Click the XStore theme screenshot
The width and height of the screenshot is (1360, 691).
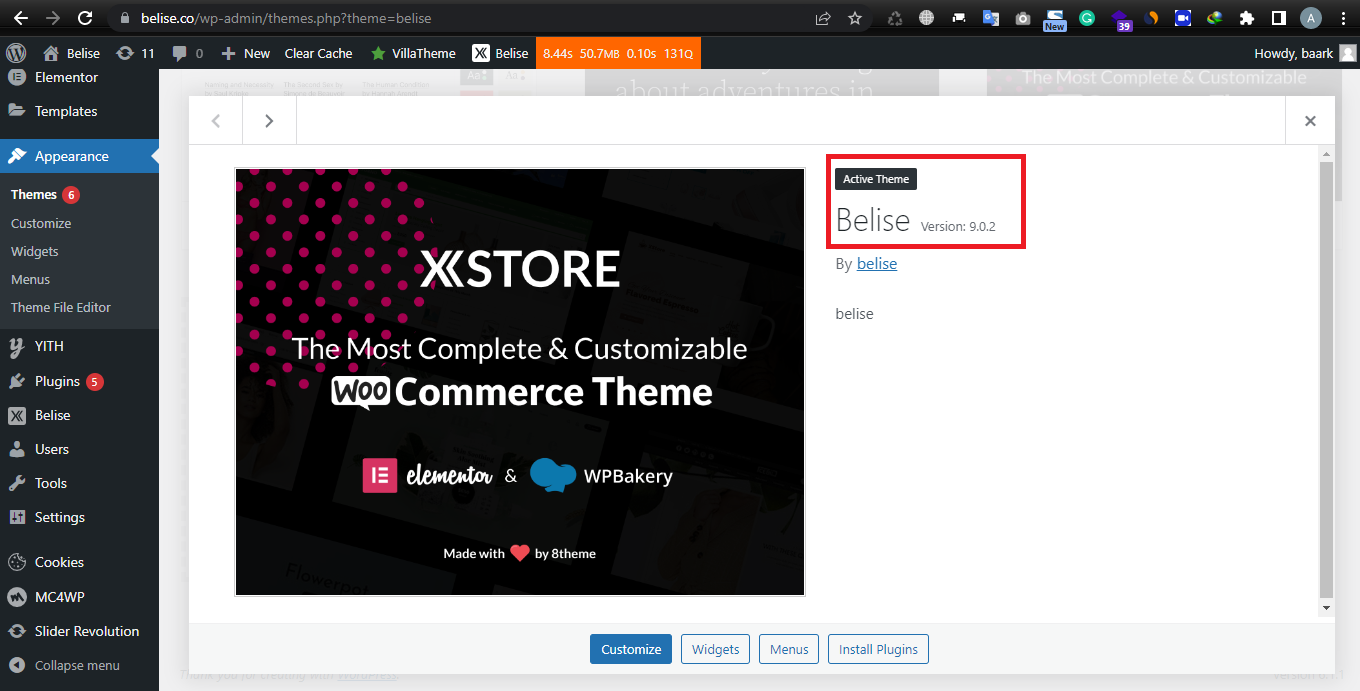pos(520,382)
